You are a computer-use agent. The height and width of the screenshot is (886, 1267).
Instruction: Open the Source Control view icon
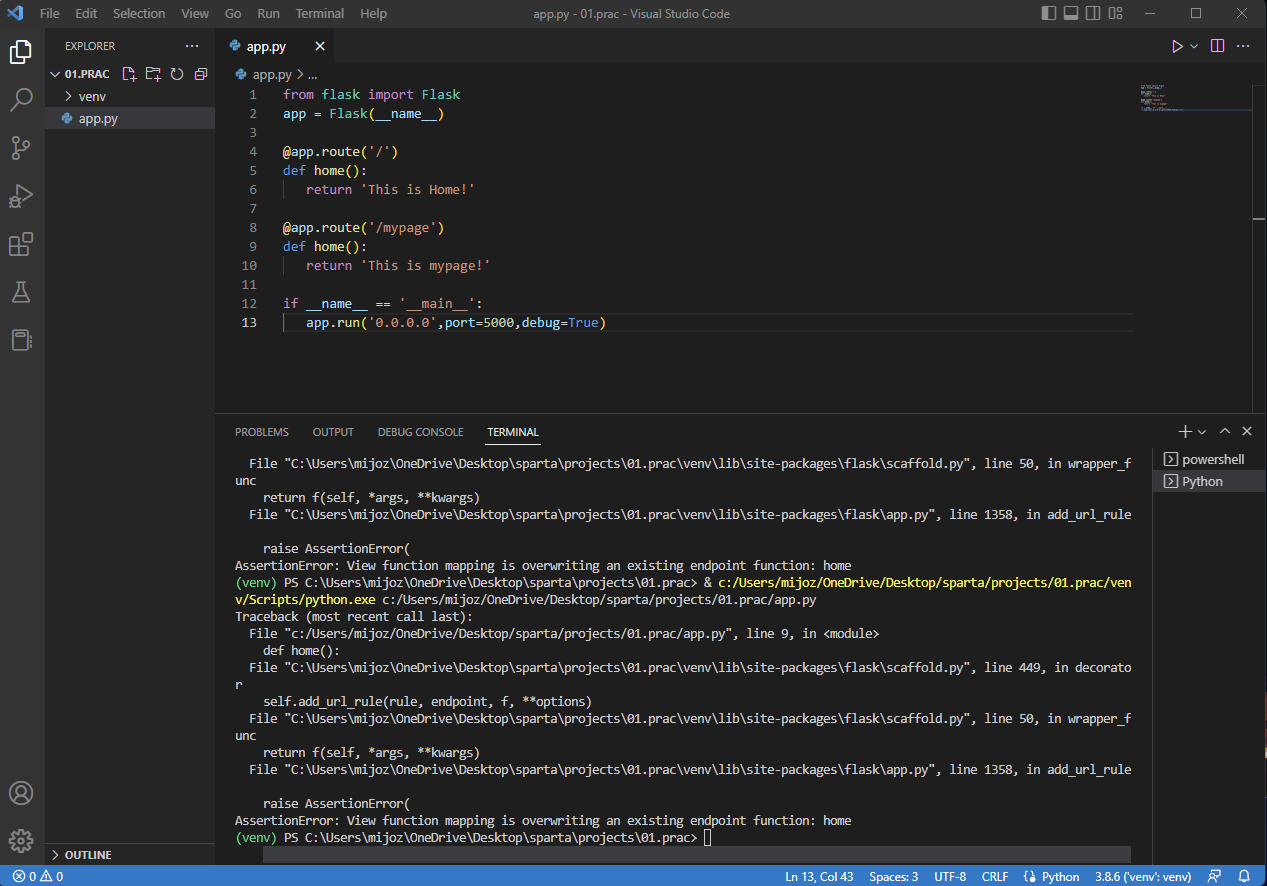point(21,148)
